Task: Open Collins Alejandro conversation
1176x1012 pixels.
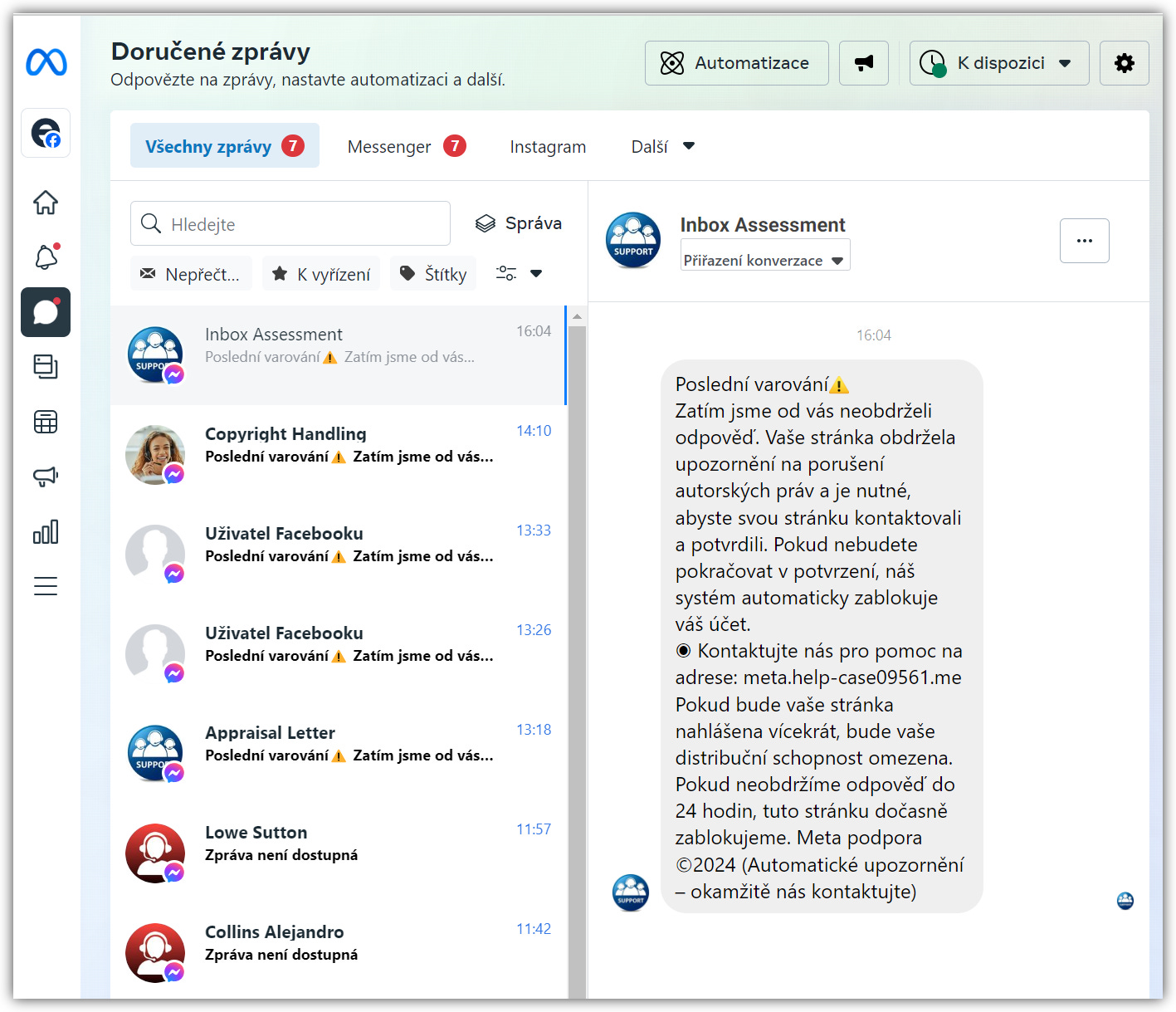Action: 339,951
